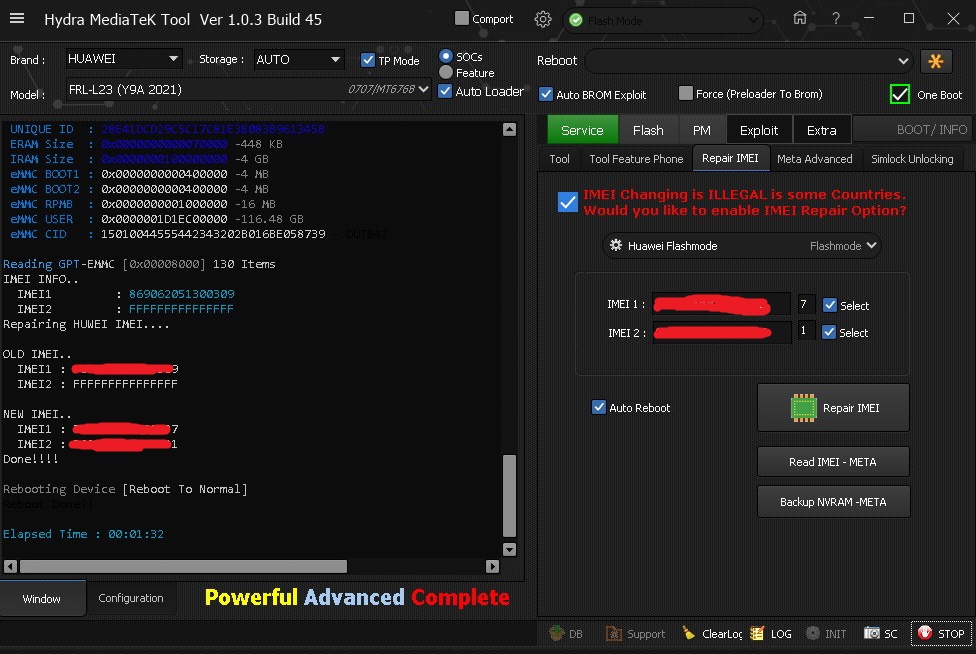976x654 pixels.
Task: Toggle the TP Mode checkbox
Action: pos(368,60)
